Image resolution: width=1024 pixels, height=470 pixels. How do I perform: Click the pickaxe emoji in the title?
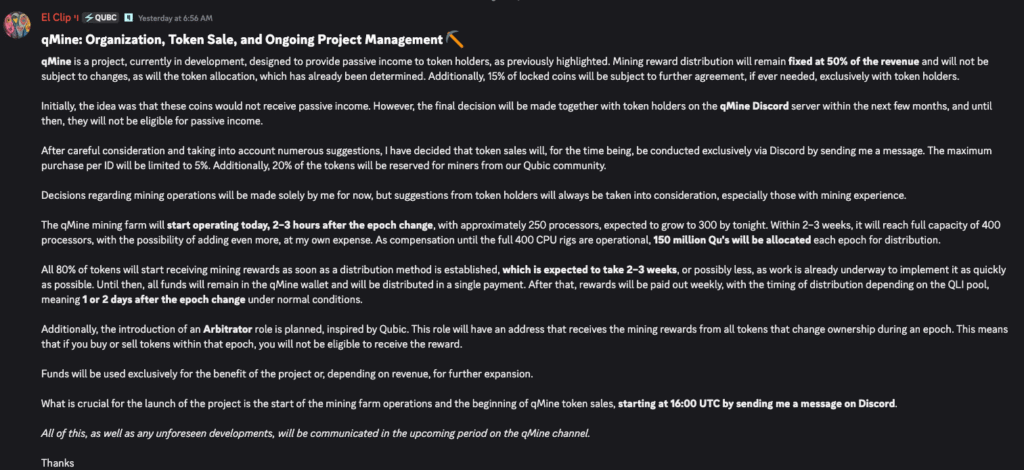click(x=455, y=39)
